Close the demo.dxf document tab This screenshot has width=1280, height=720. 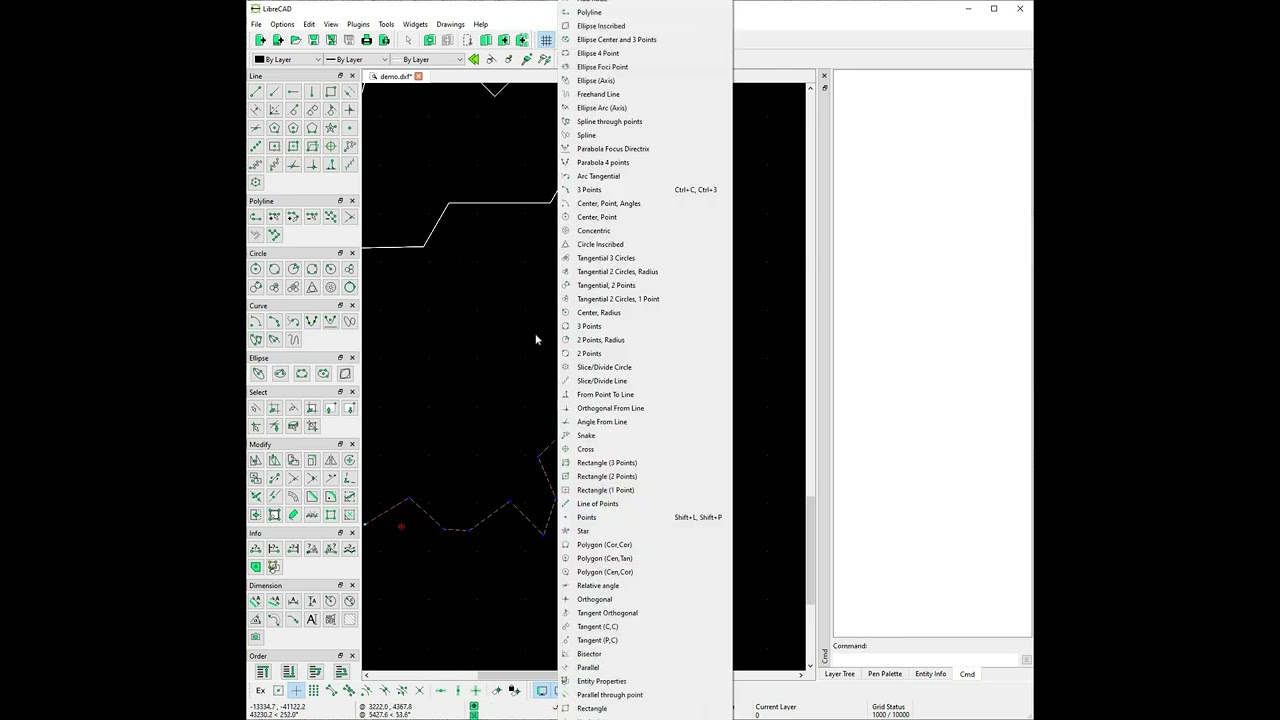[418, 76]
